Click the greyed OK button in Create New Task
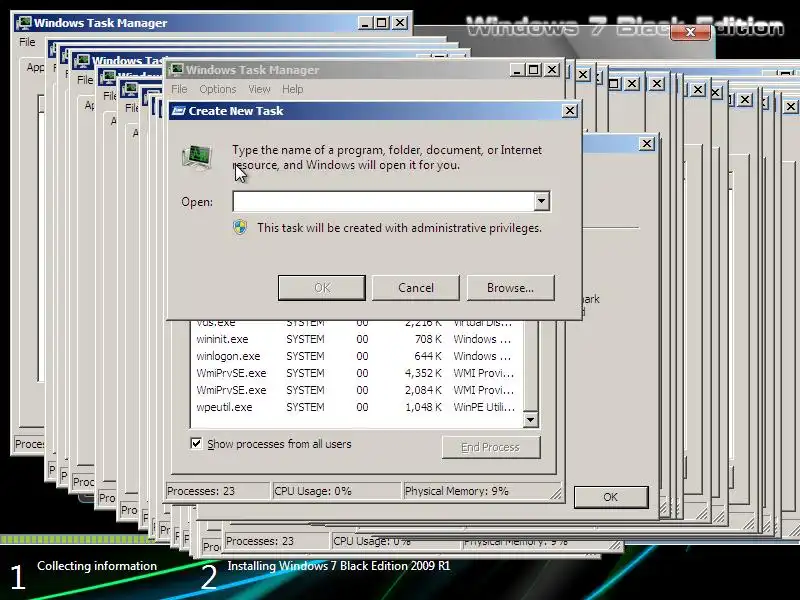Screen dimensions: 800x600 click(x=321, y=288)
